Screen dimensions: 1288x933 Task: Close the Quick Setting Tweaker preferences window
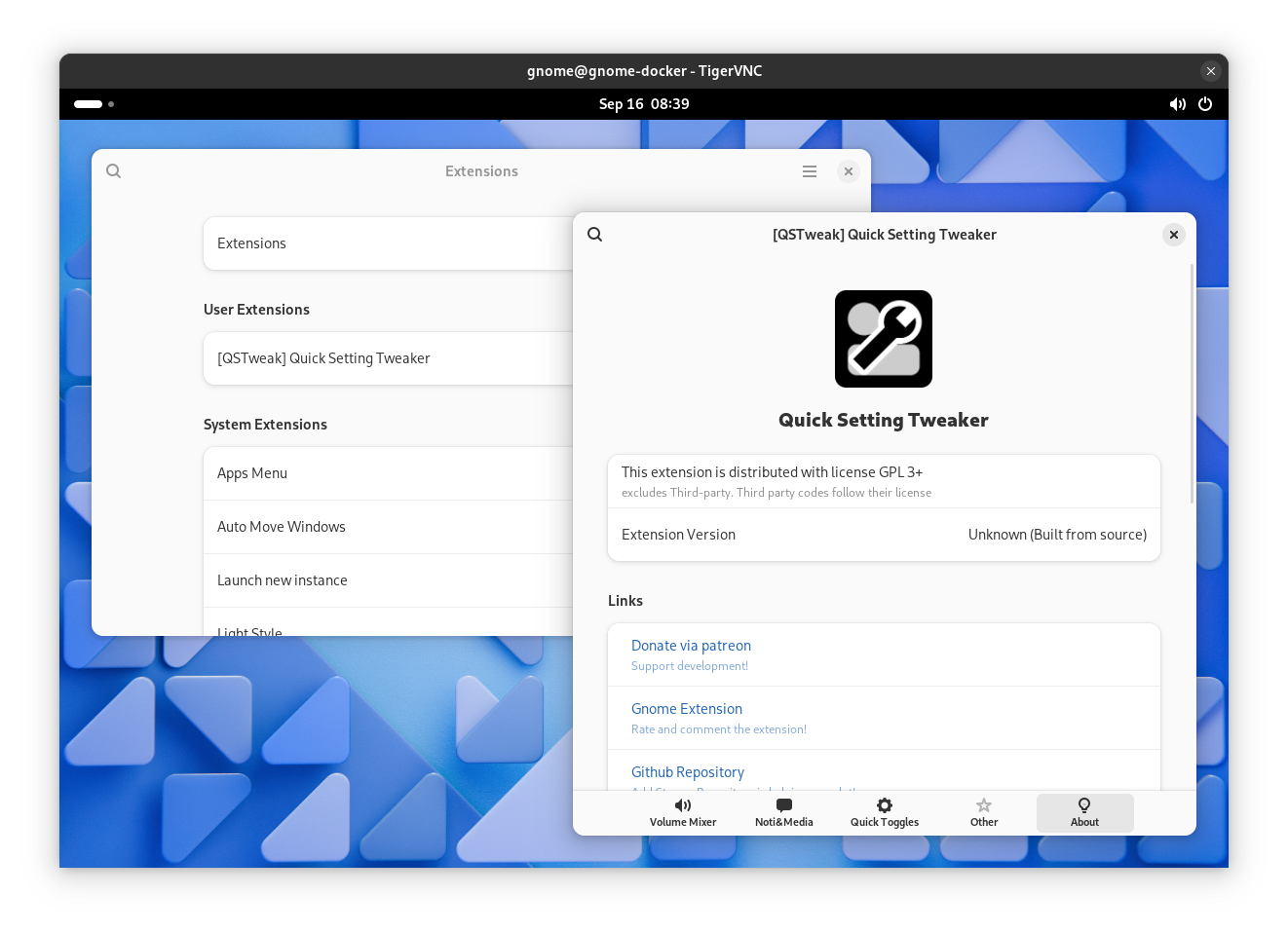tap(1174, 235)
